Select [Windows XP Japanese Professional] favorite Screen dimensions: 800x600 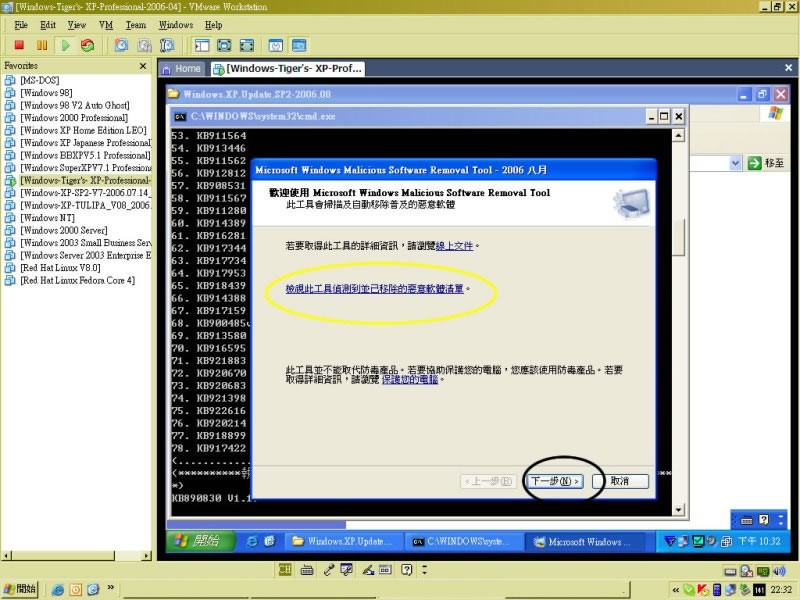pyautogui.click(x=85, y=143)
